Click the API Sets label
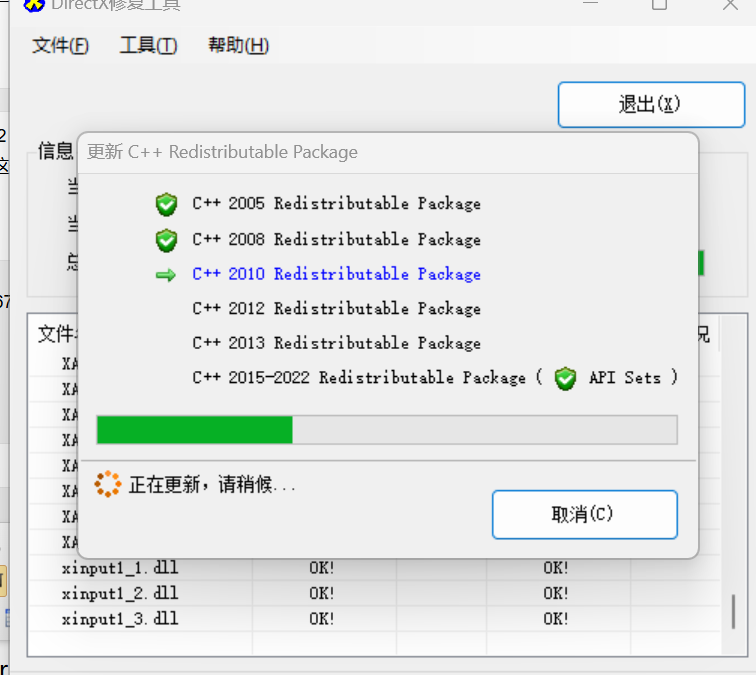 (x=624, y=378)
